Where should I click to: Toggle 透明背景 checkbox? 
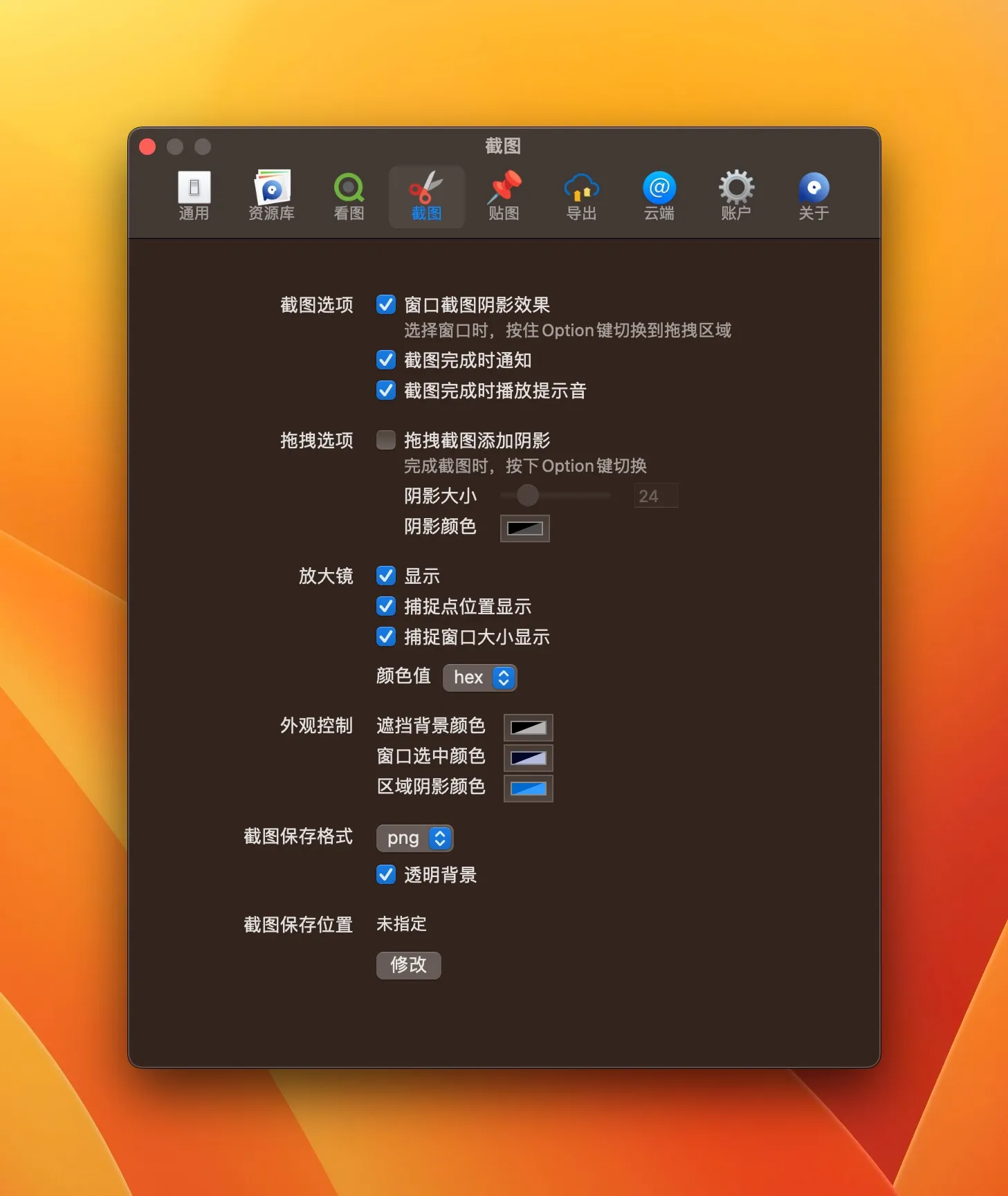386,874
